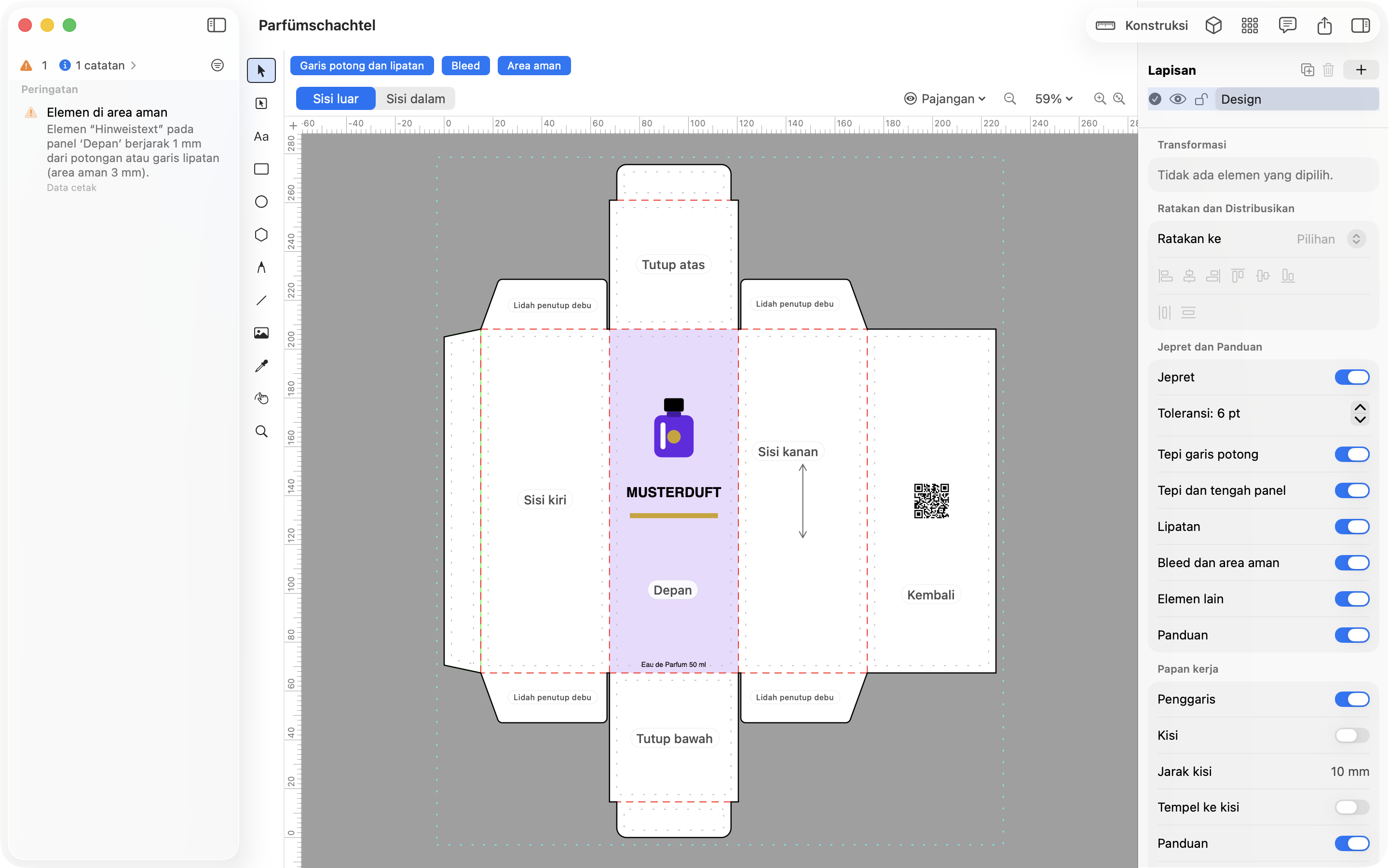The image size is (1389, 868).
Task: Turn off the Jepret snapping switch
Action: pyautogui.click(x=1352, y=377)
